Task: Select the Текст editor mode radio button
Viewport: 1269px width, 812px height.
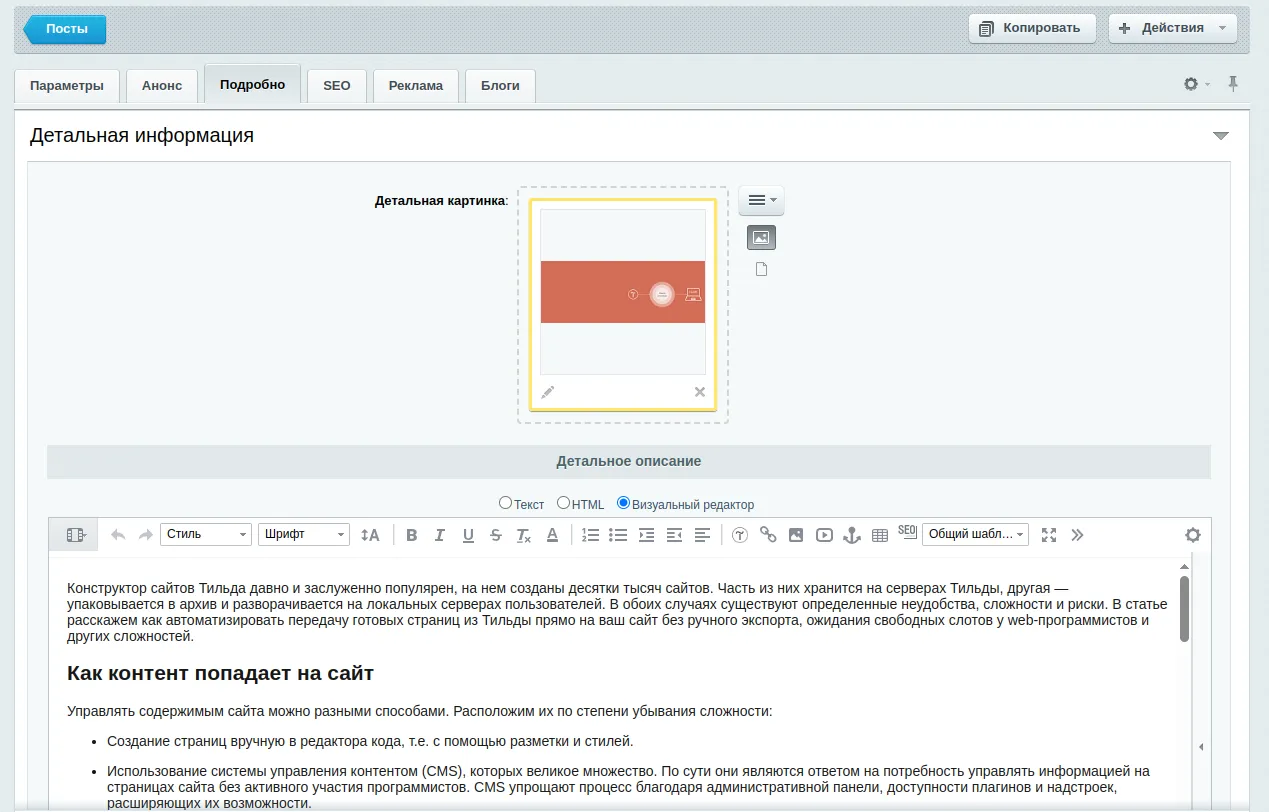Action: 505,503
